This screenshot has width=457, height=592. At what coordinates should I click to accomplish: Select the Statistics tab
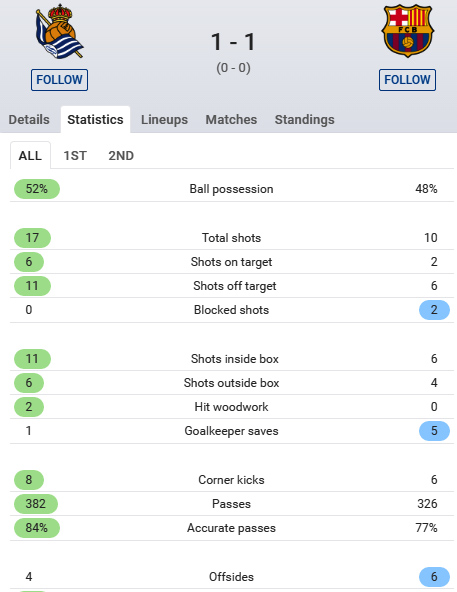(95, 120)
